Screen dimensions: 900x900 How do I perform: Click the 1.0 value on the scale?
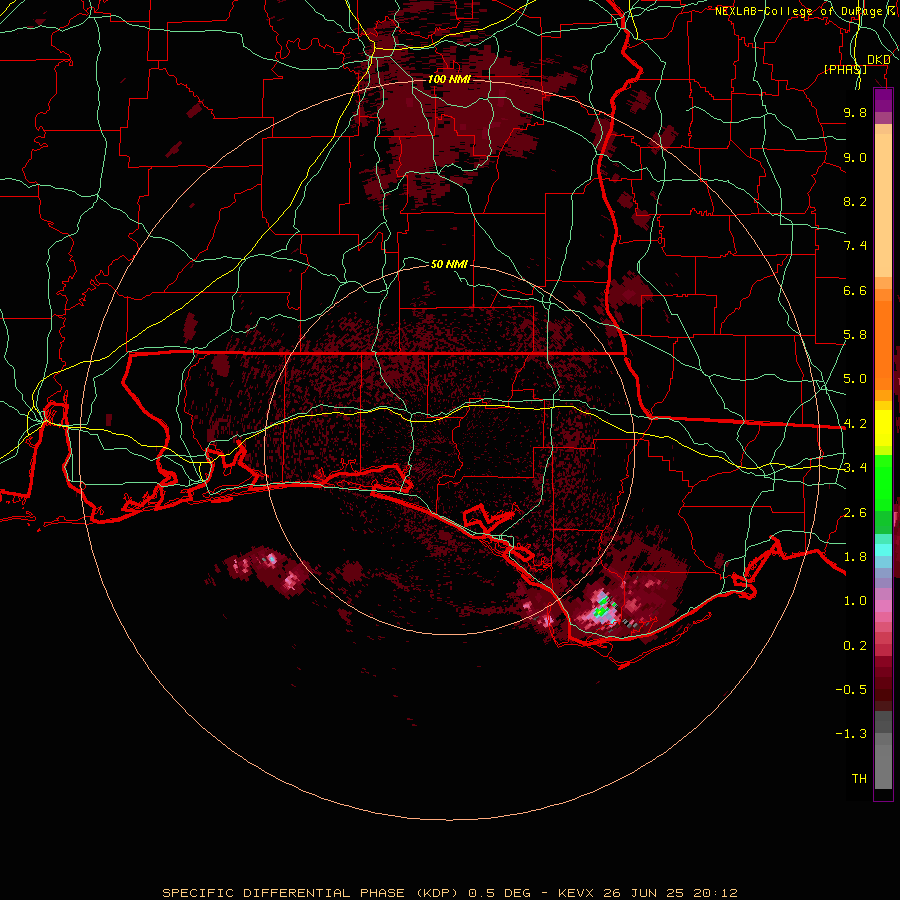(855, 601)
